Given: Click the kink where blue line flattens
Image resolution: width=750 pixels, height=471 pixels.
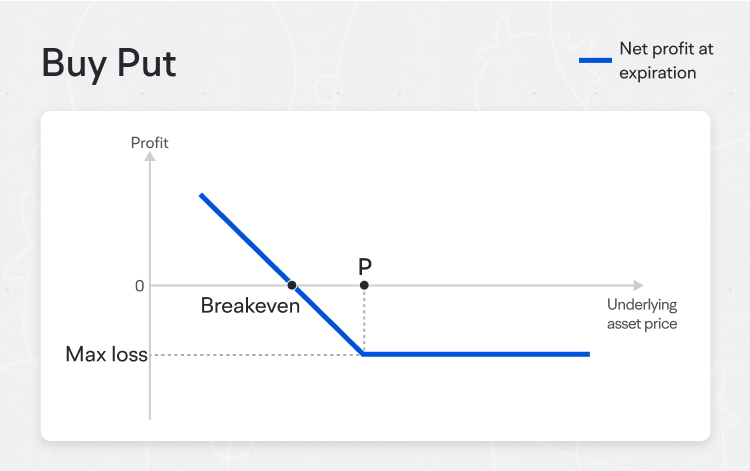Looking at the screenshot, I should (x=364, y=354).
